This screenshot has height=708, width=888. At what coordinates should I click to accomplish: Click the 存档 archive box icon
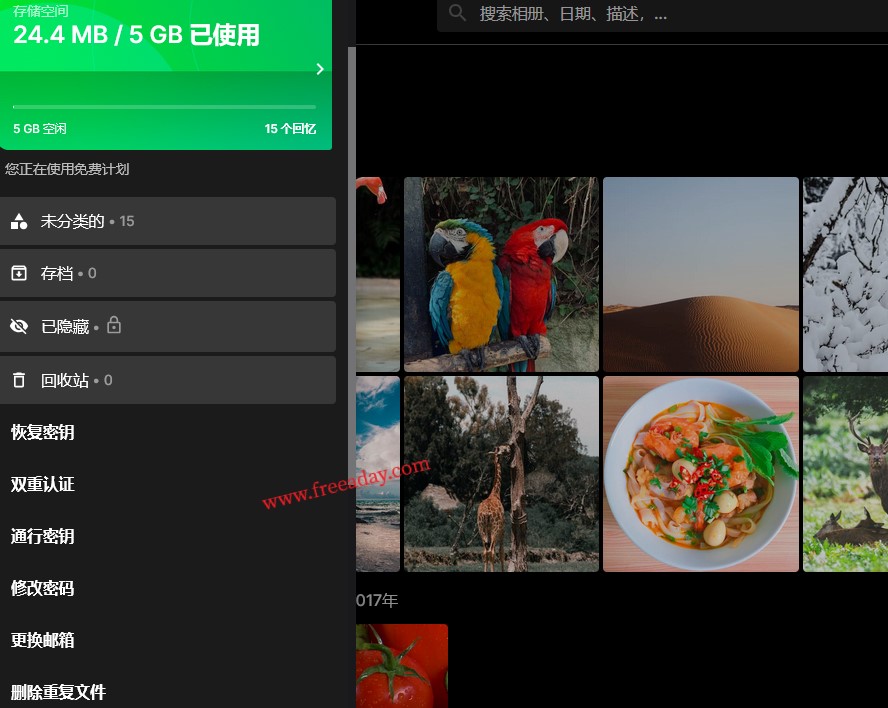tap(19, 273)
